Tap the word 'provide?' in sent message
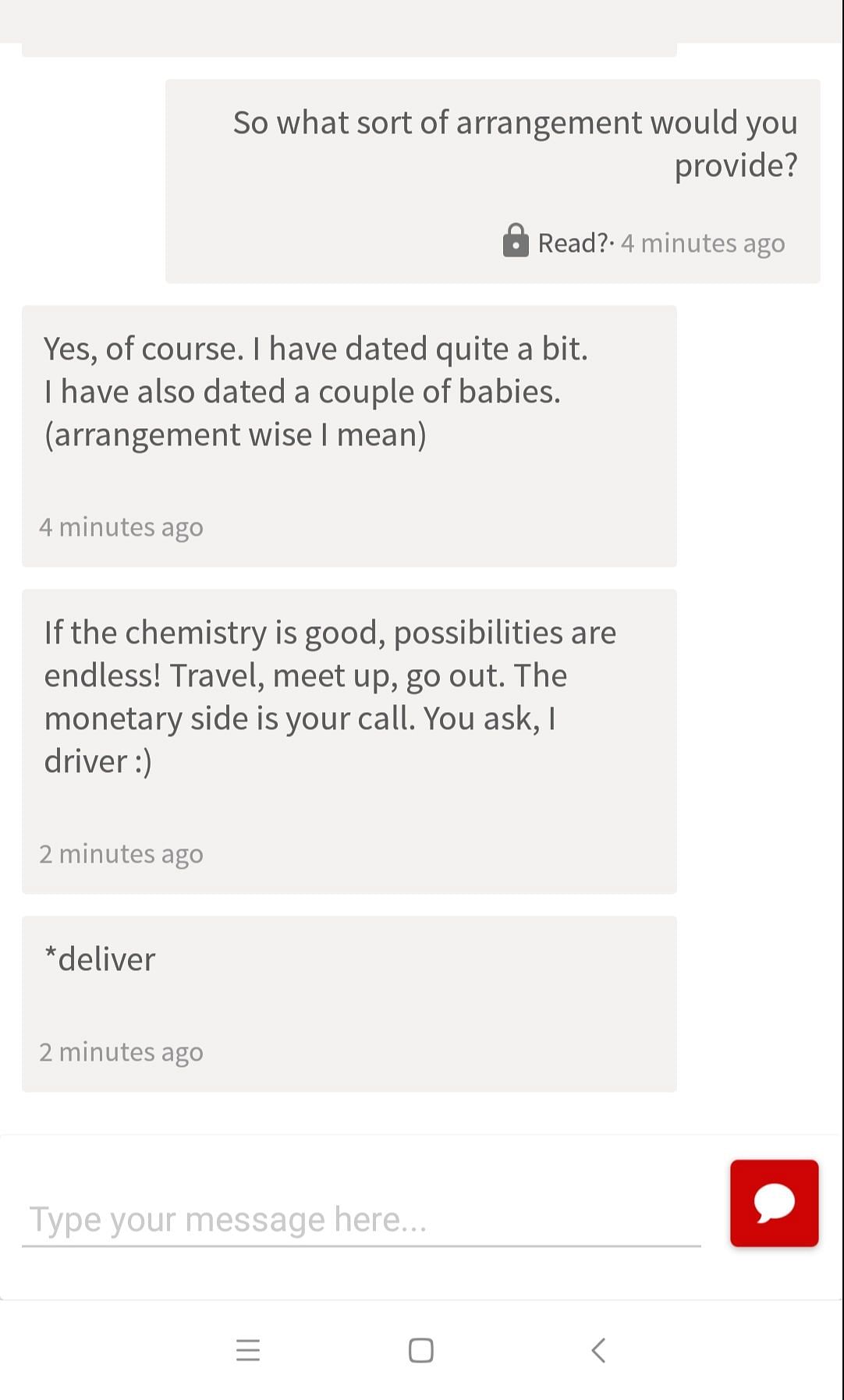This screenshot has height=1400, width=844. click(x=736, y=166)
